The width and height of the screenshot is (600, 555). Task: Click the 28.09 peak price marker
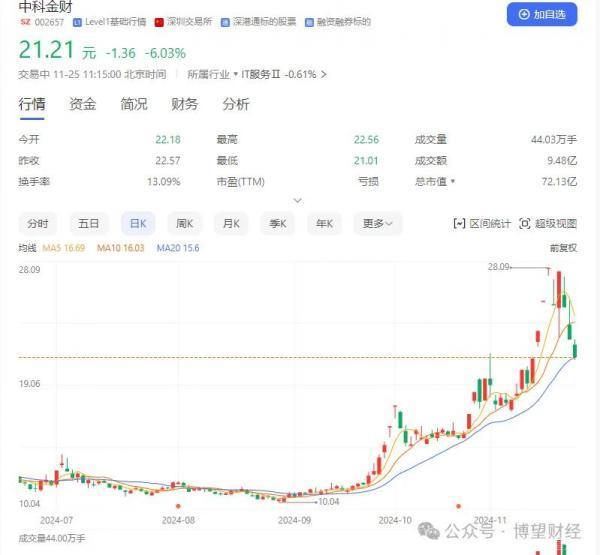[499, 267]
